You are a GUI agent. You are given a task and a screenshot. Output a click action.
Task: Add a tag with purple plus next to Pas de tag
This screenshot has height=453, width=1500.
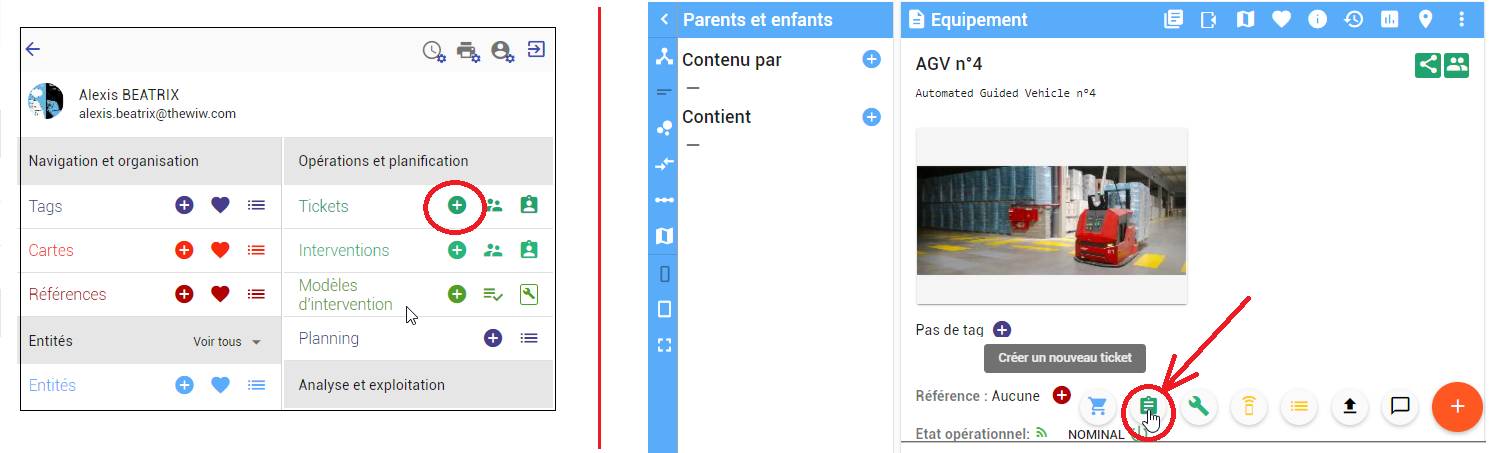(x=1002, y=330)
